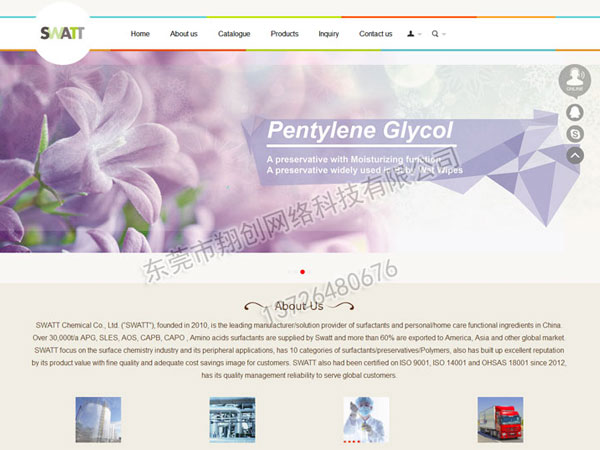
Task: Click the search magnifier icon
Action: tap(435, 34)
